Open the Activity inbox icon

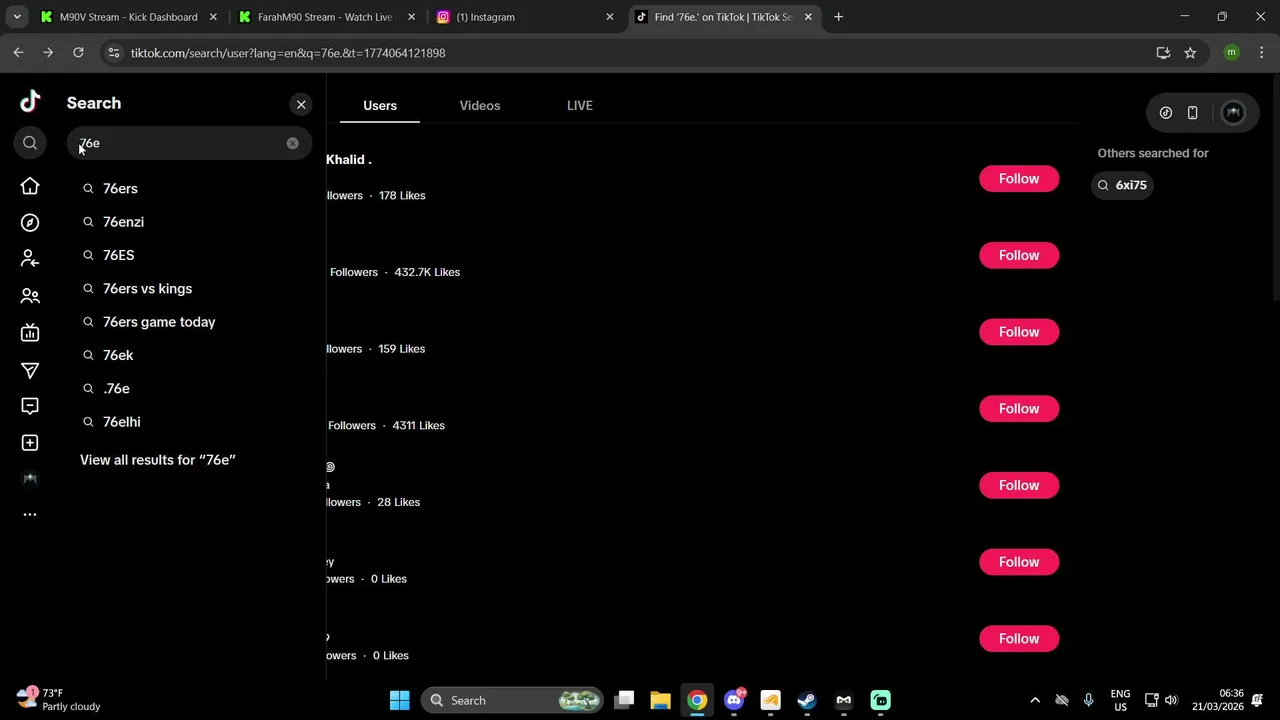tap(30, 406)
